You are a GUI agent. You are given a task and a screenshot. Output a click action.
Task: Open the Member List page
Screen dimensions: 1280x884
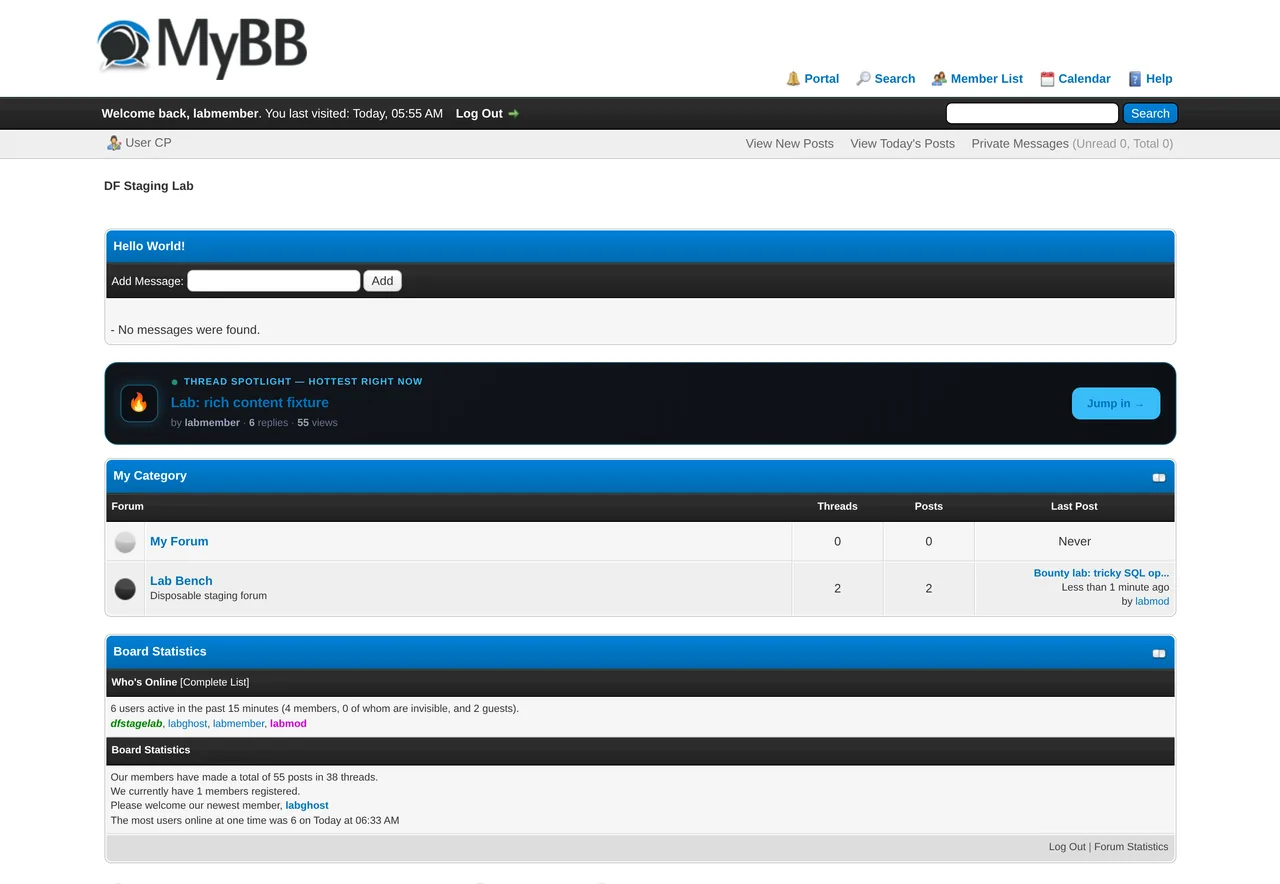[x=987, y=79]
